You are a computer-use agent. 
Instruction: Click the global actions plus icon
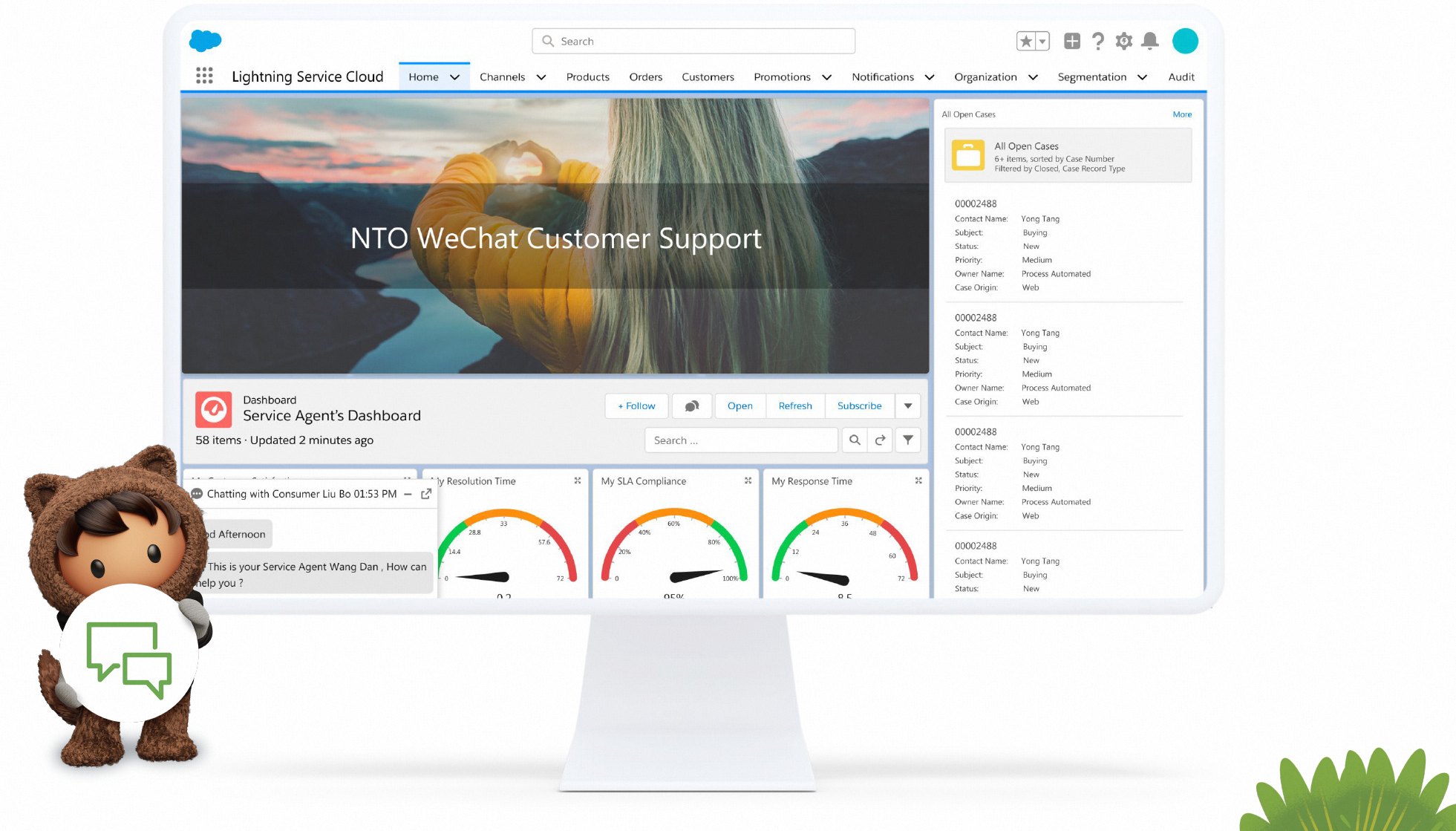[x=1071, y=42]
